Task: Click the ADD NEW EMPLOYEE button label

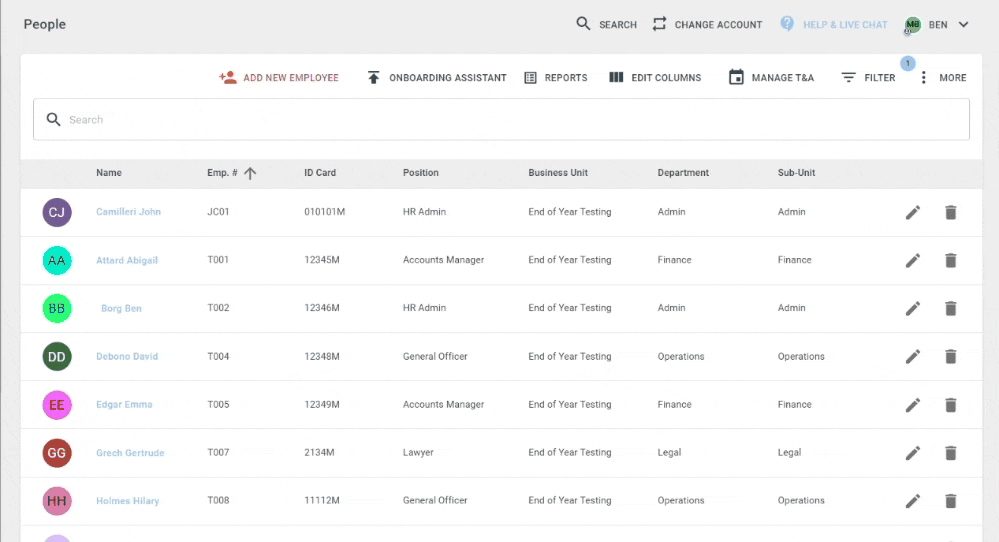Action: point(291,78)
